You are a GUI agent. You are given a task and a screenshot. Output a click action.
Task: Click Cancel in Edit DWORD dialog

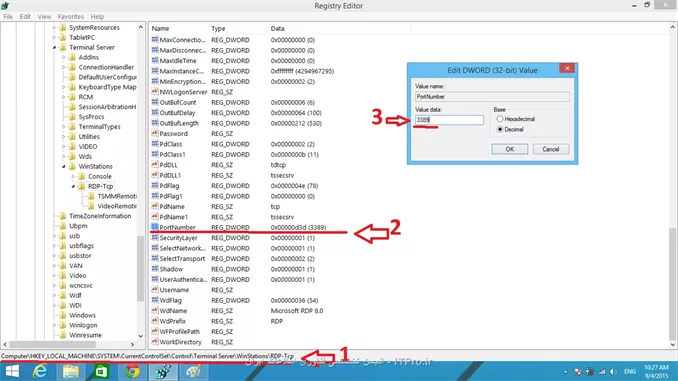point(550,149)
